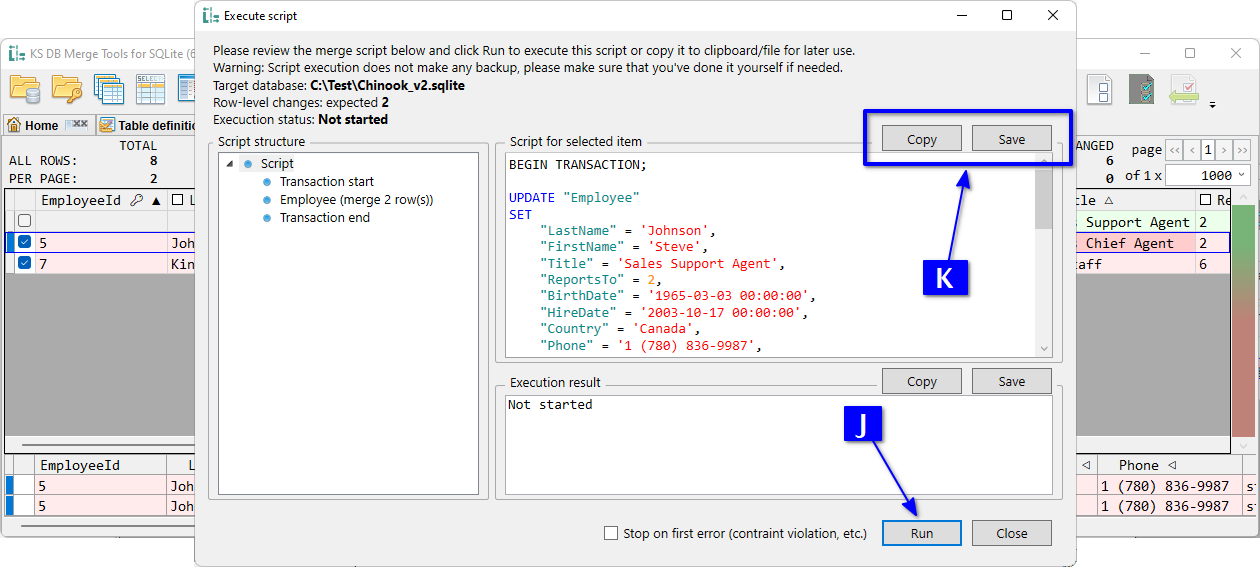Screen dimensions: 1260x567
Task: Click inside the Execution result text box
Action: click(779, 444)
